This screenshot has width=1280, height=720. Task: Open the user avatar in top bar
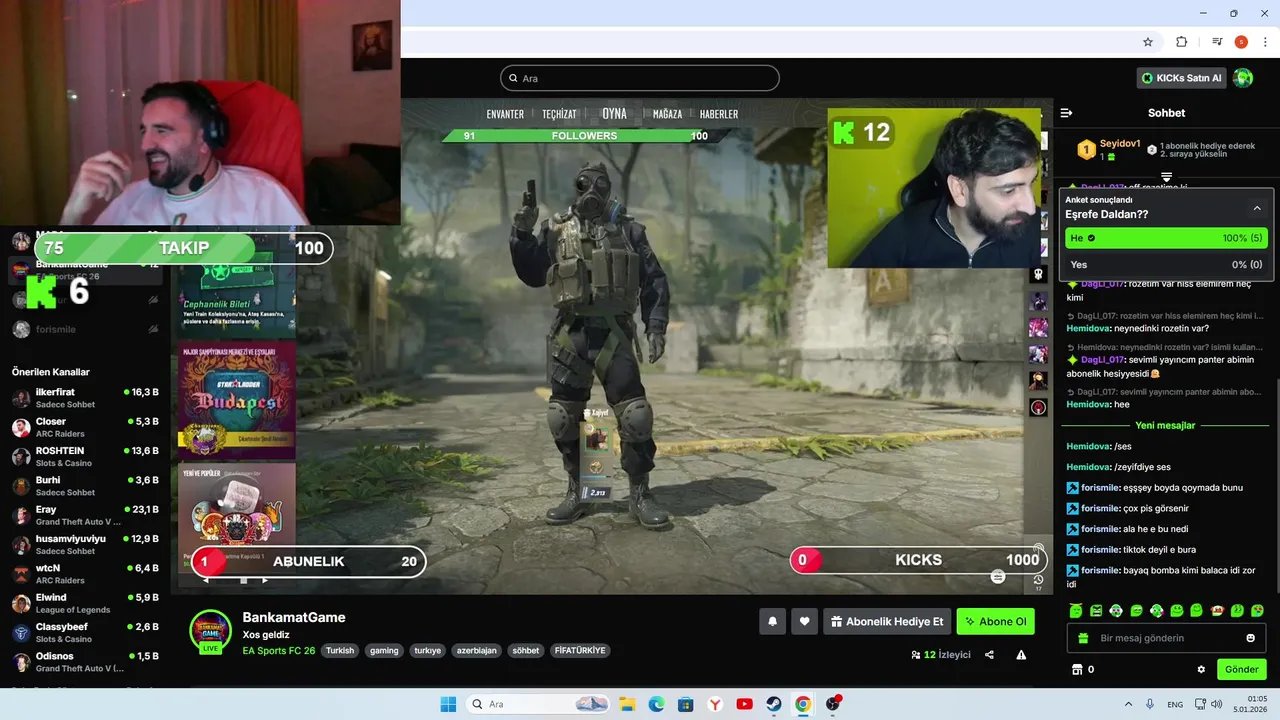pos(1243,78)
